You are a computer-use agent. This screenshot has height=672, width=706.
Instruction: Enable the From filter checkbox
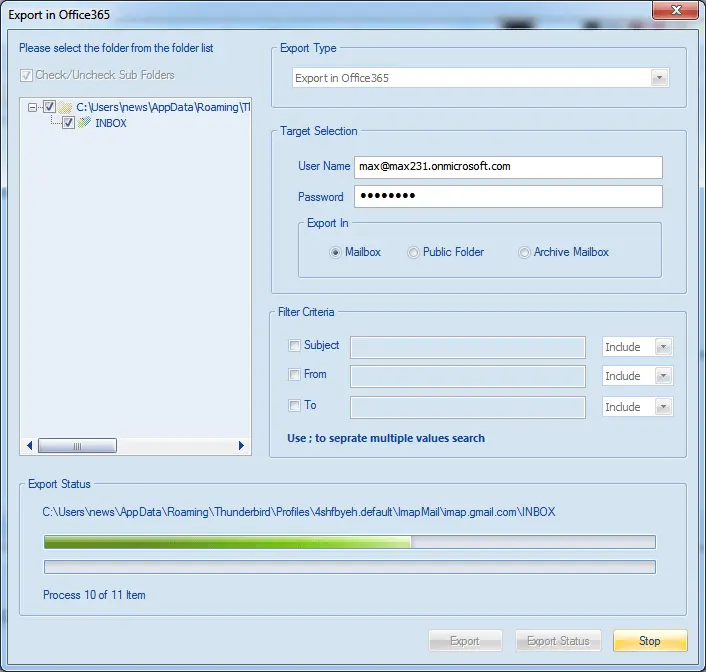(294, 374)
